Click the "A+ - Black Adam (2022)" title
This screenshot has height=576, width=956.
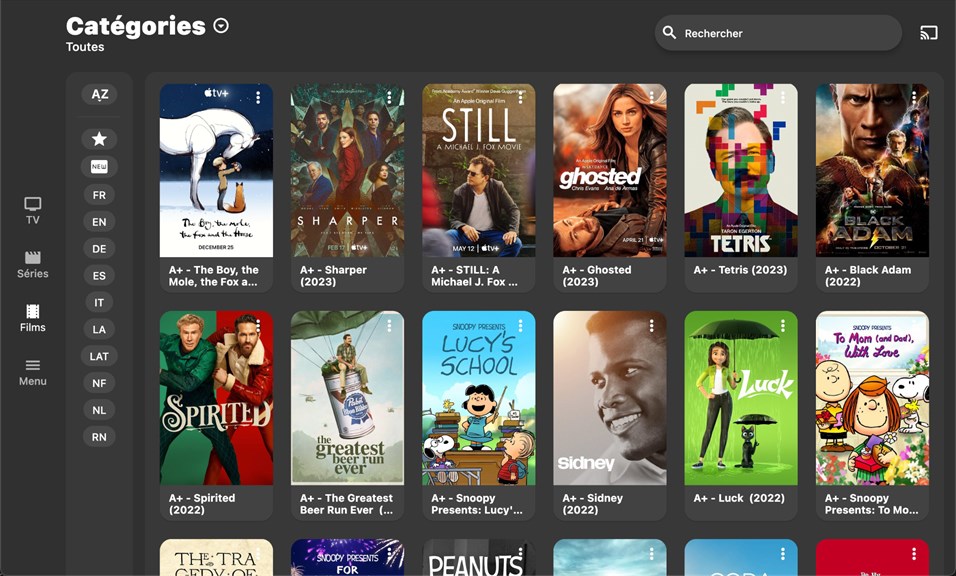click(x=868, y=276)
